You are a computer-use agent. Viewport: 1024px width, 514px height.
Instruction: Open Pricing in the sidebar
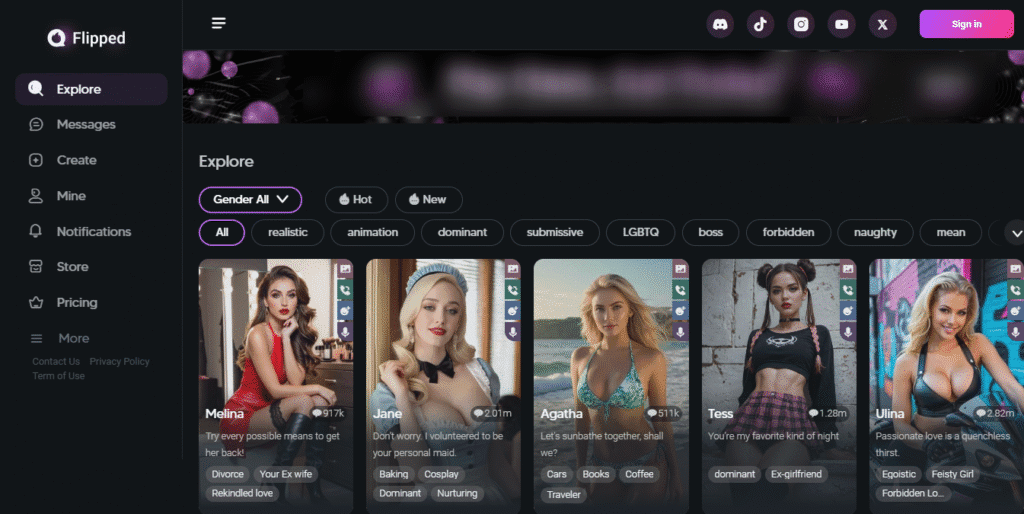pos(63,302)
